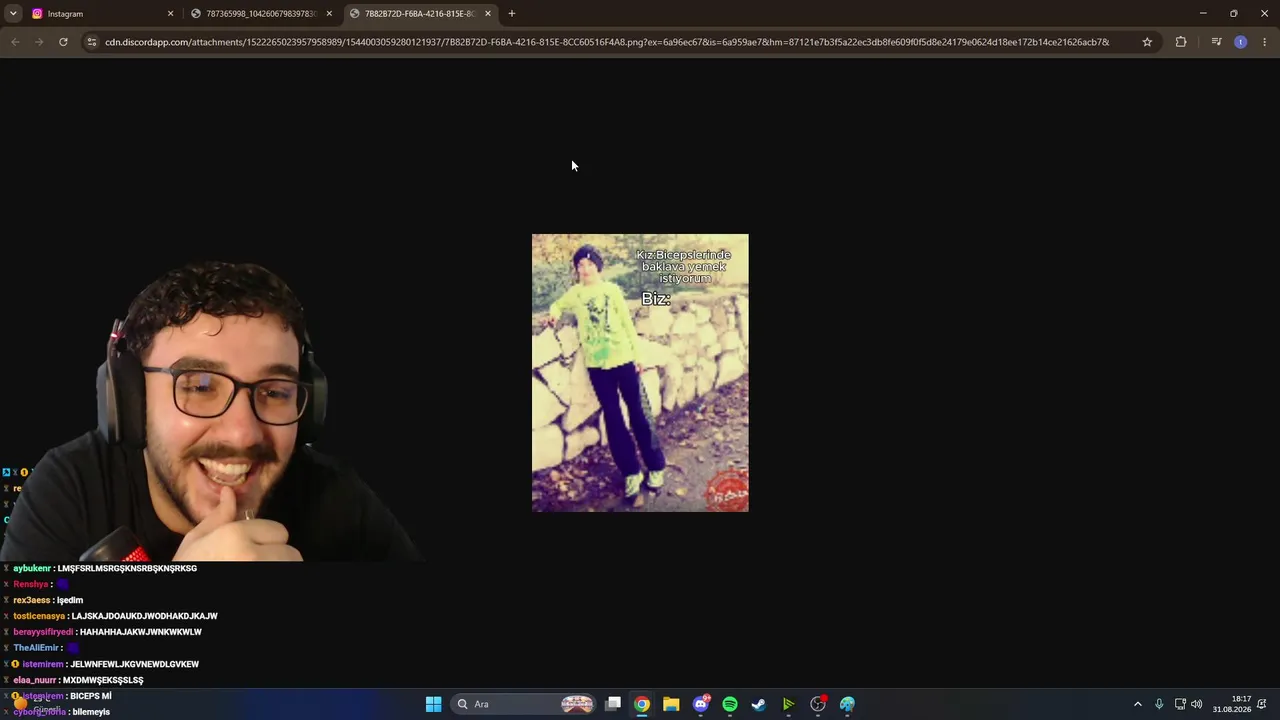Image resolution: width=1280 pixels, height=720 pixels.
Task: Click the chat username TheAliEmir
Action: (x=36, y=648)
